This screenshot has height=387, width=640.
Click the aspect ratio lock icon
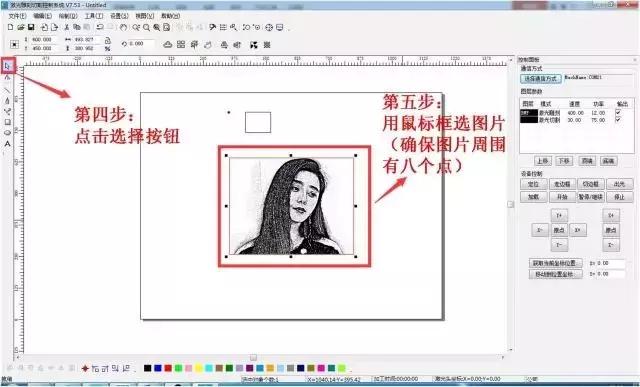pyautogui.click(x=107, y=40)
